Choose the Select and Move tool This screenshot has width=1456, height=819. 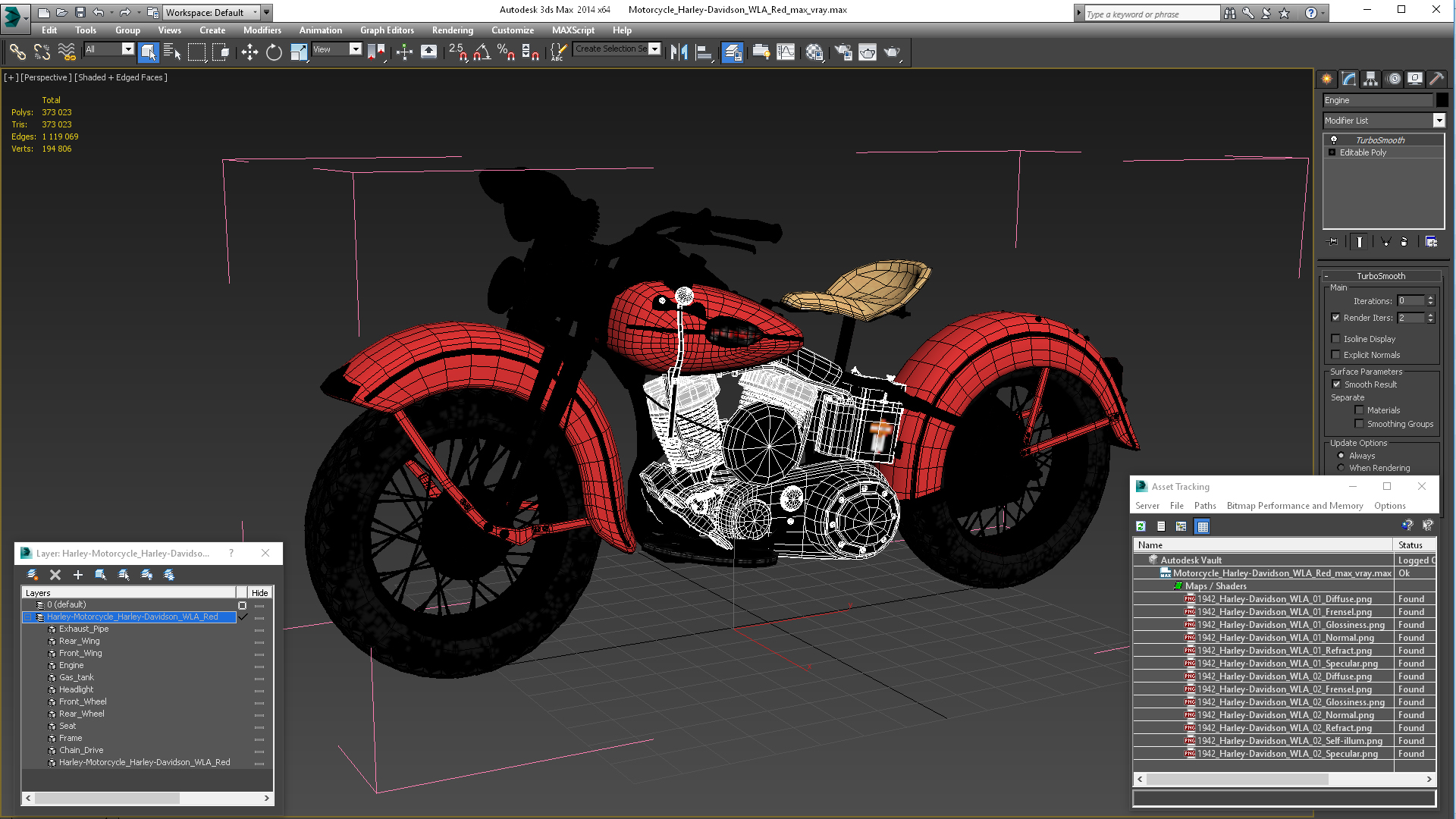(x=249, y=52)
